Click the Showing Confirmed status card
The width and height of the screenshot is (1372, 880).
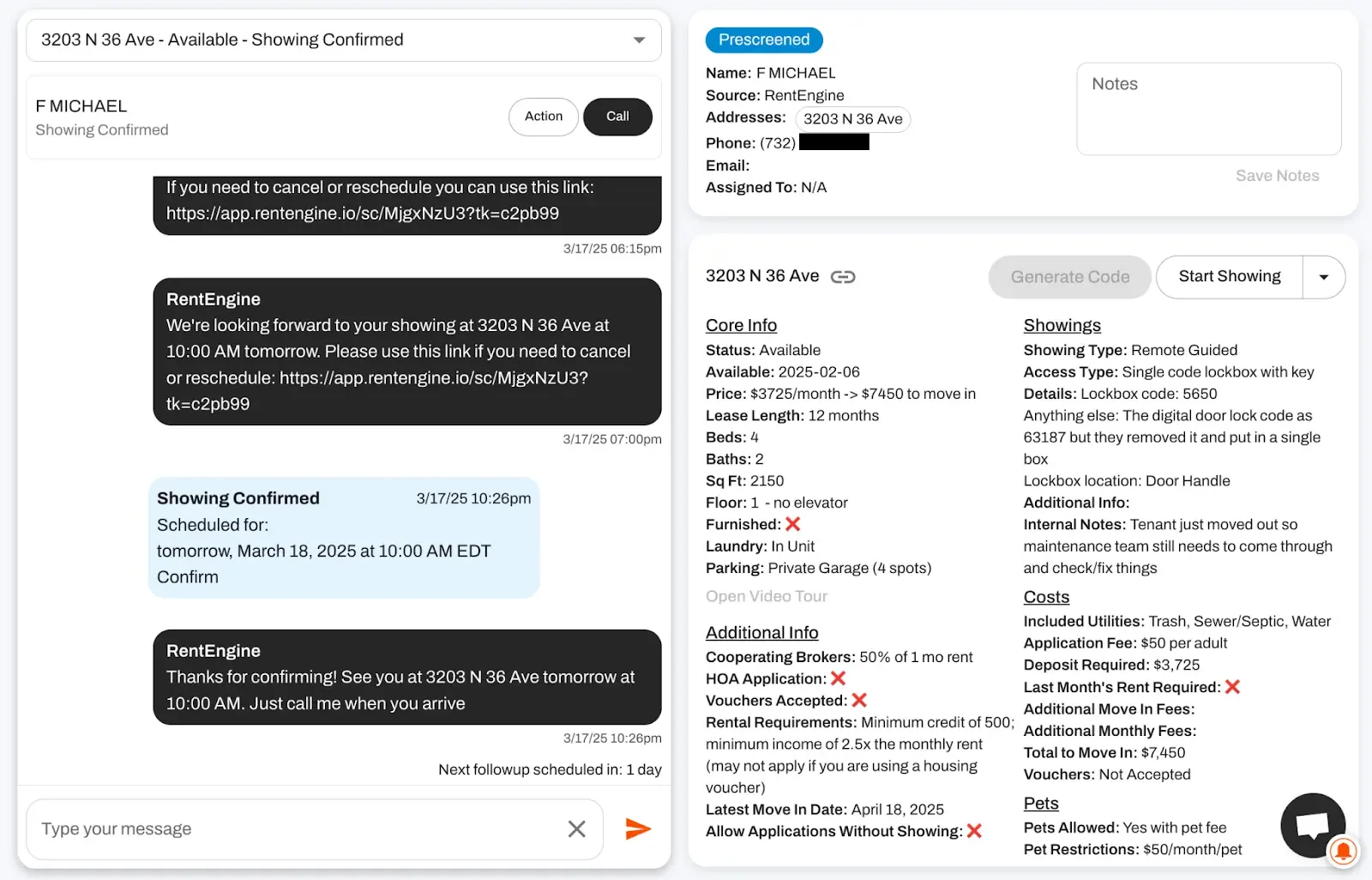click(x=344, y=537)
